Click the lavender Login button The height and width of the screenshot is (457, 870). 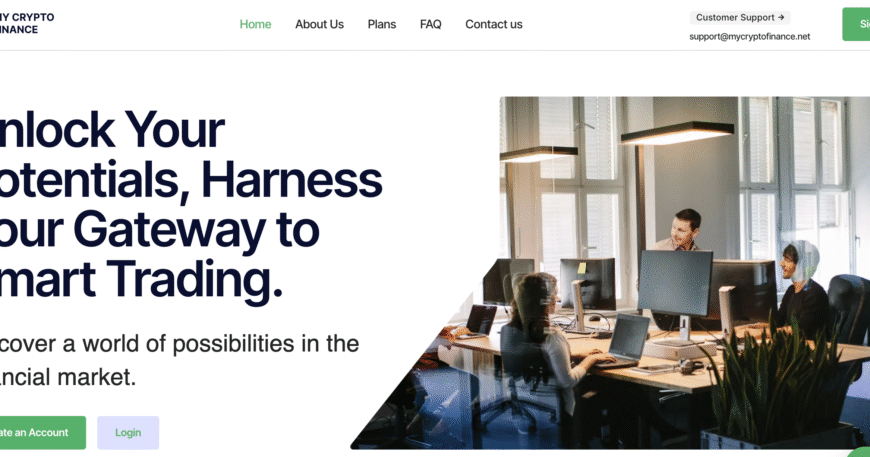128,433
